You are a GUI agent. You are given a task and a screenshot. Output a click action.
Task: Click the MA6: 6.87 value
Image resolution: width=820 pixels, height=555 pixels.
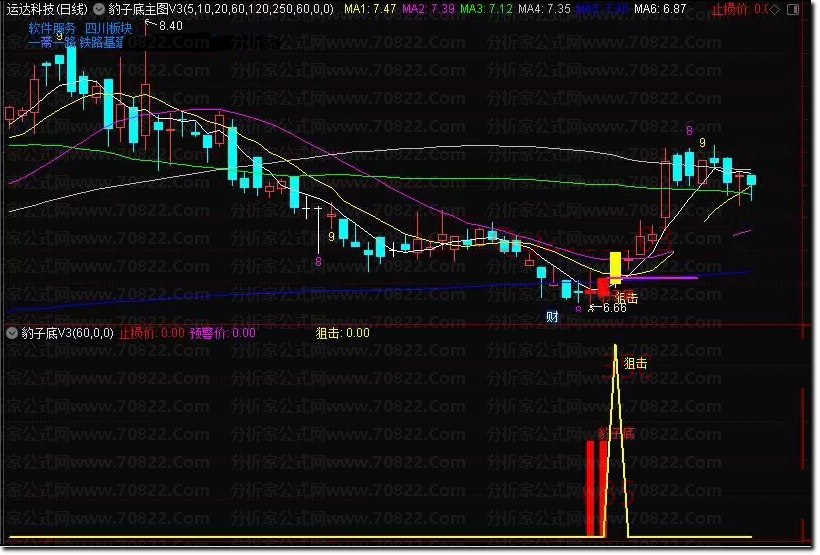click(x=660, y=9)
